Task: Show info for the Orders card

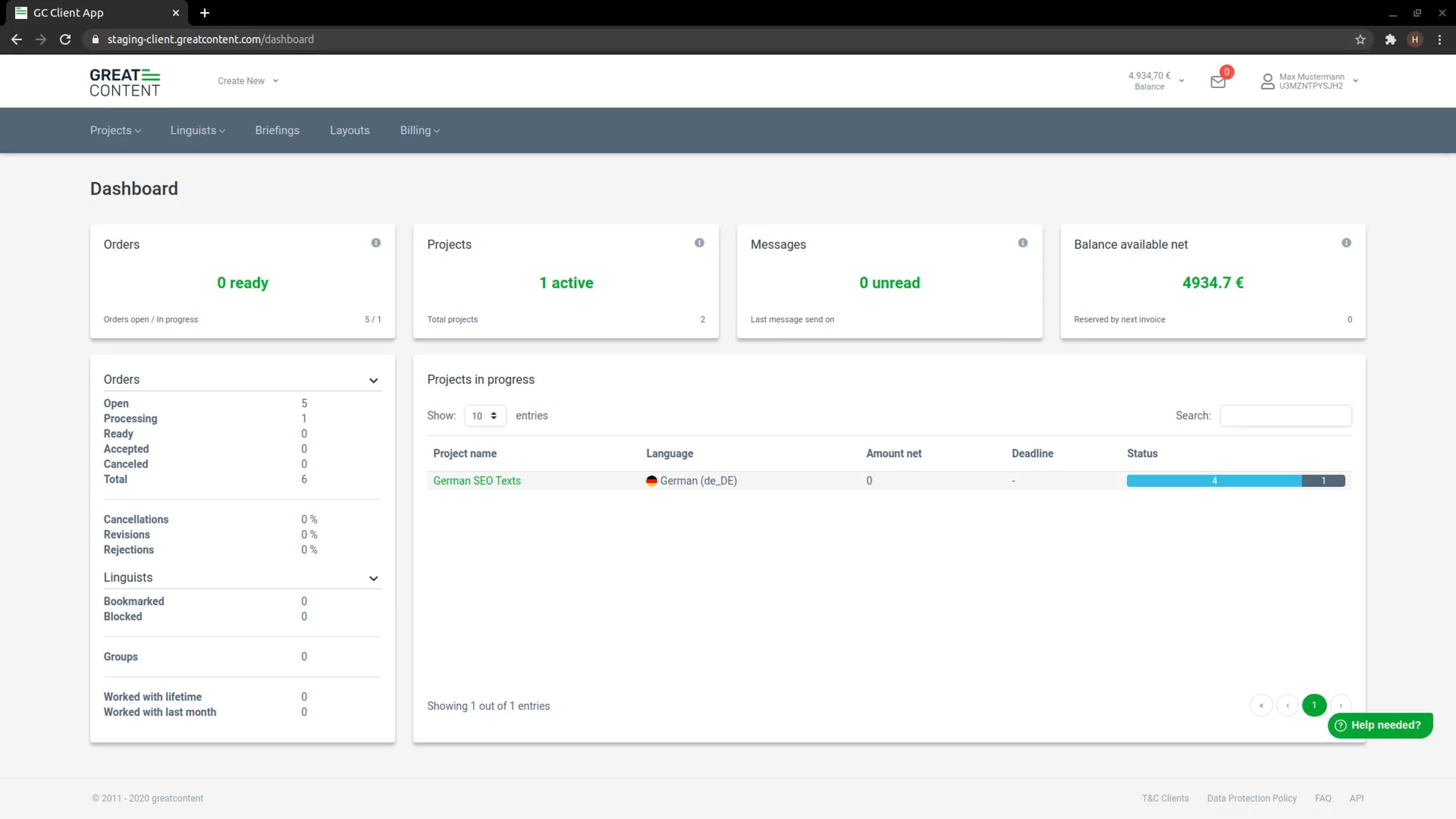Action: (376, 243)
